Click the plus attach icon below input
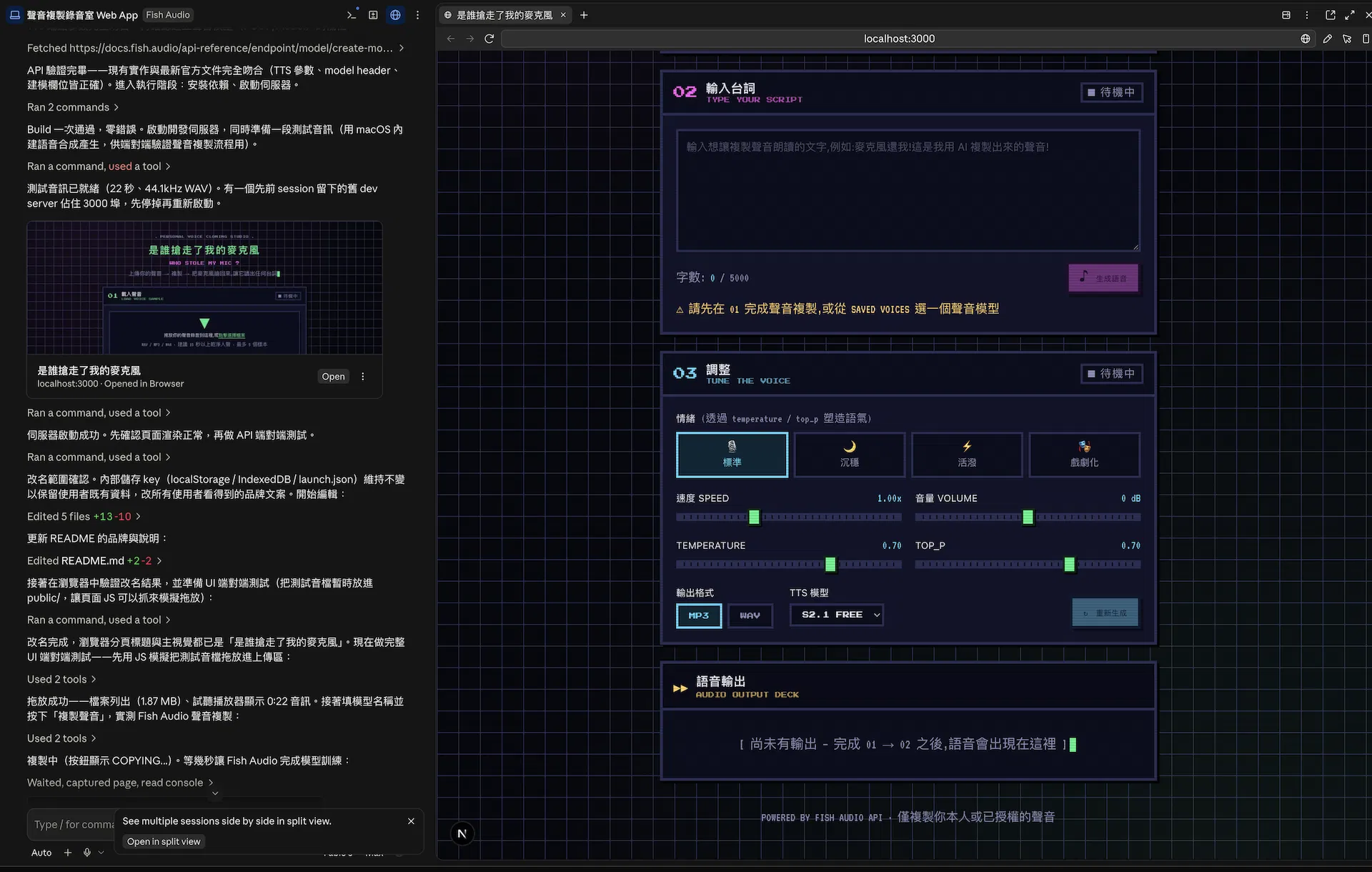 coord(68,853)
